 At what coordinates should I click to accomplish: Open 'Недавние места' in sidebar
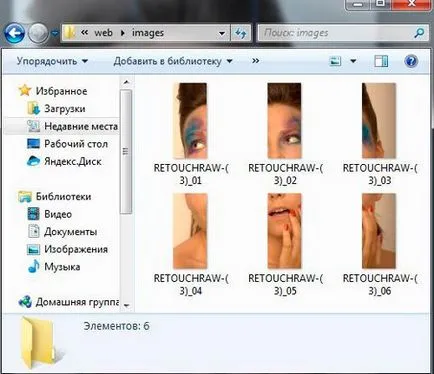pos(81,126)
